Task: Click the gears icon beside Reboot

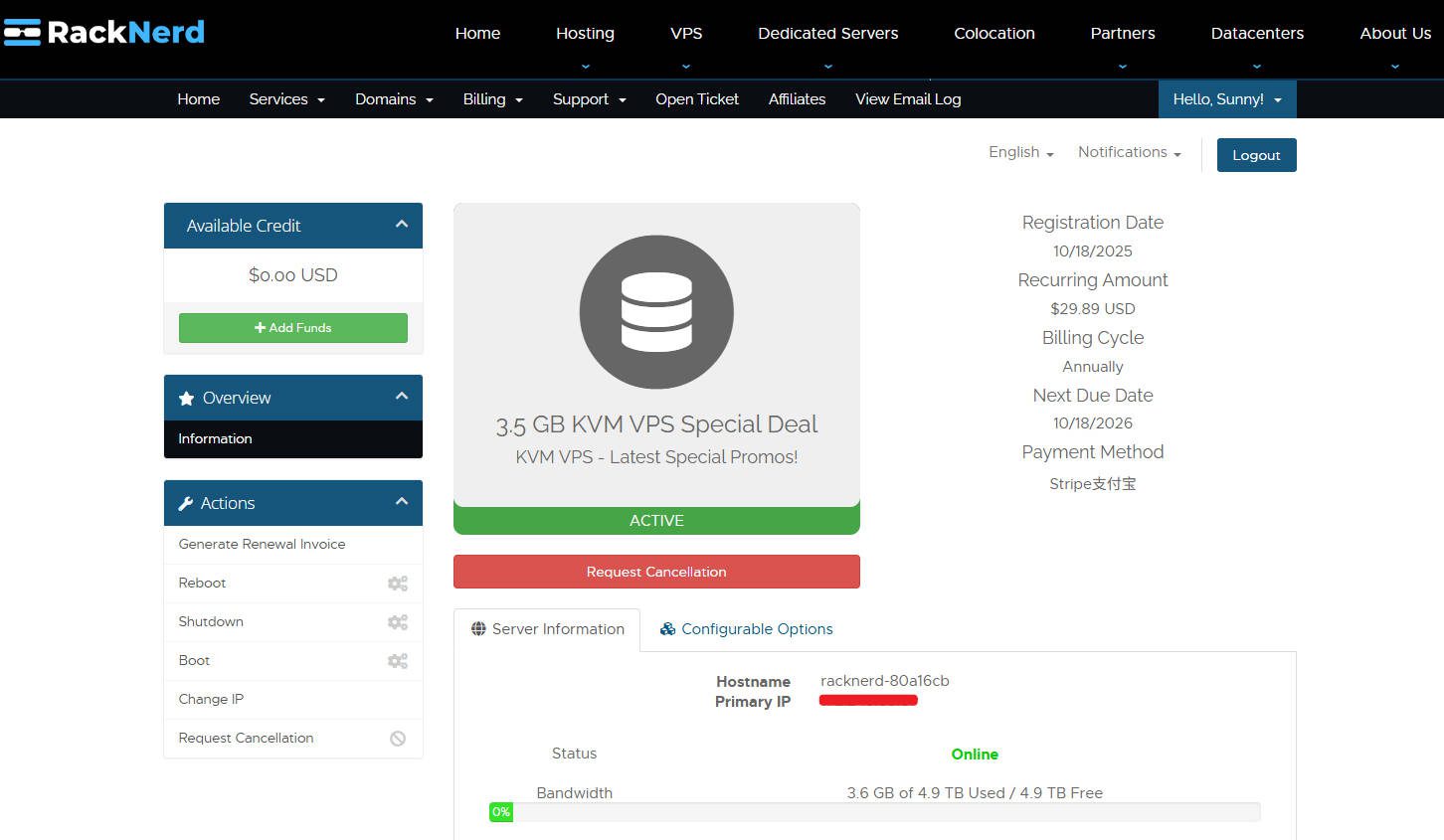Action: point(398,584)
